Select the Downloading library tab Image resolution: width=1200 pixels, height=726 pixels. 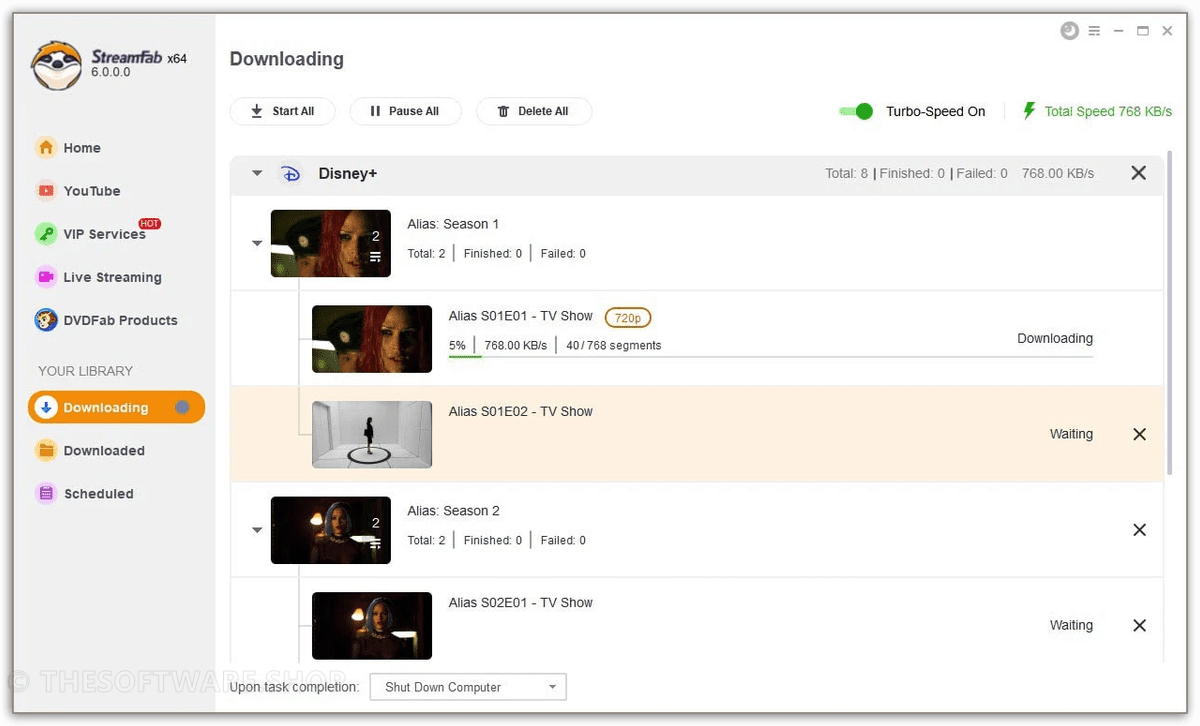pyautogui.click(x=116, y=407)
